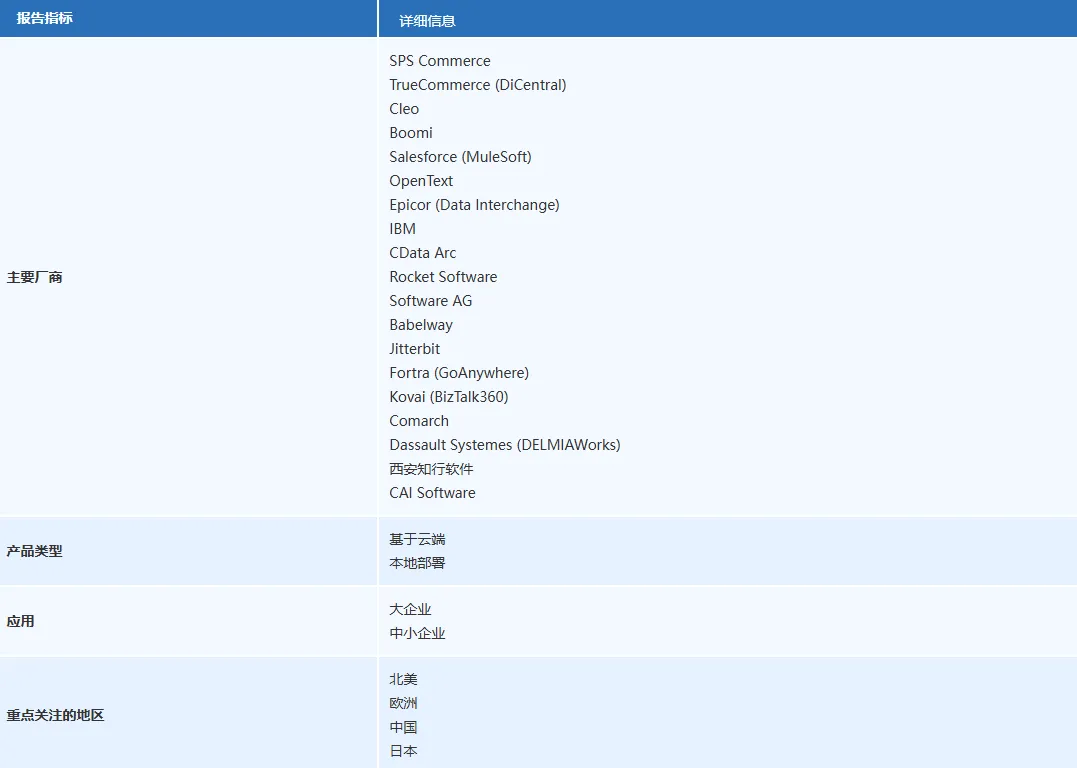Click the 重点关注的地区 row label
The width and height of the screenshot is (1077, 768).
(x=56, y=715)
